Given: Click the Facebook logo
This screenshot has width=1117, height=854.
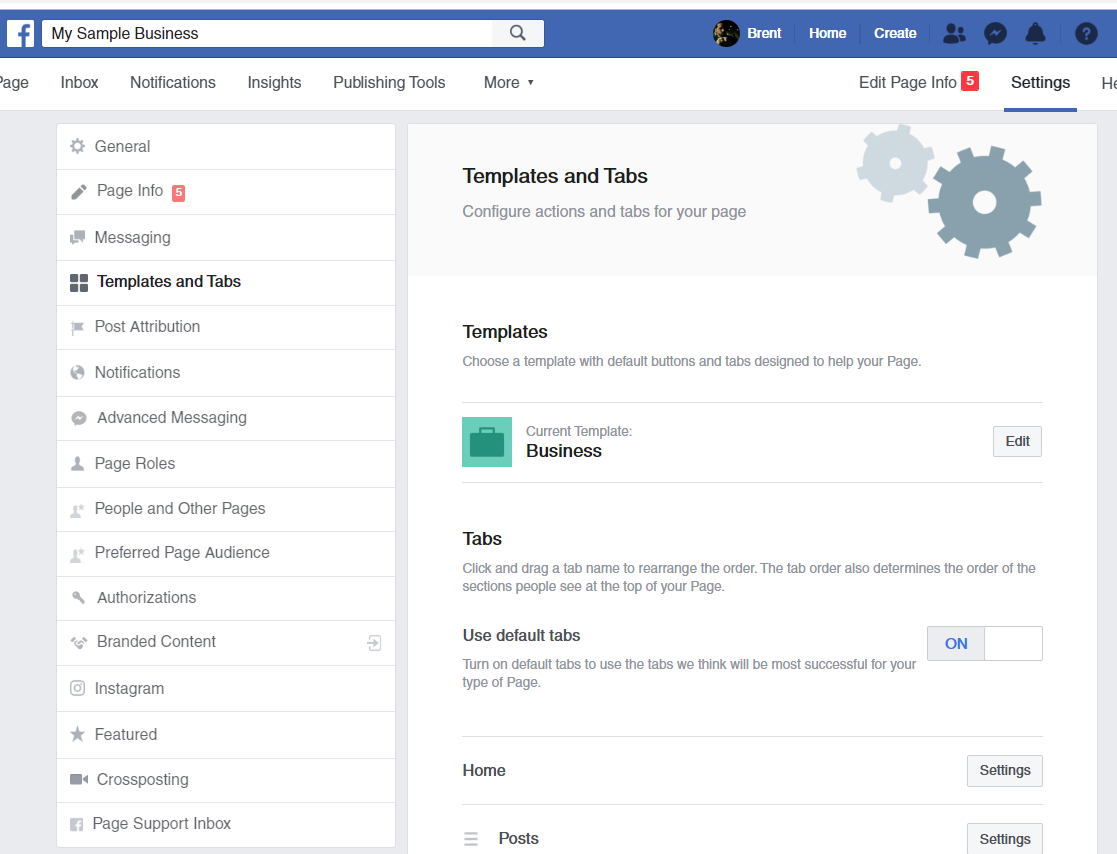Looking at the screenshot, I should click(x=20, y=33).
